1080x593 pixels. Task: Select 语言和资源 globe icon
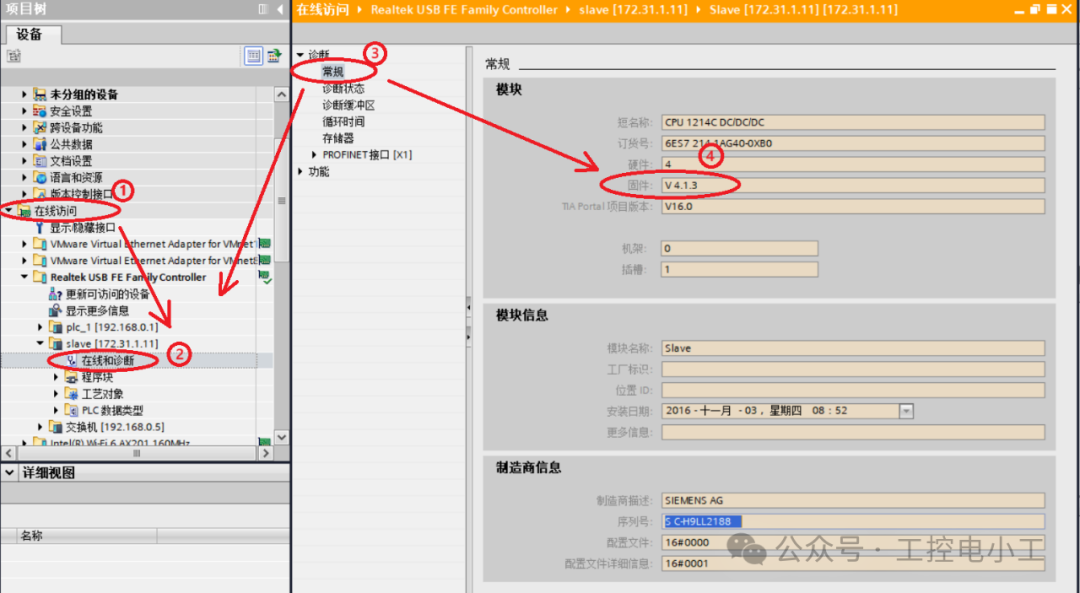click(40, 178)
